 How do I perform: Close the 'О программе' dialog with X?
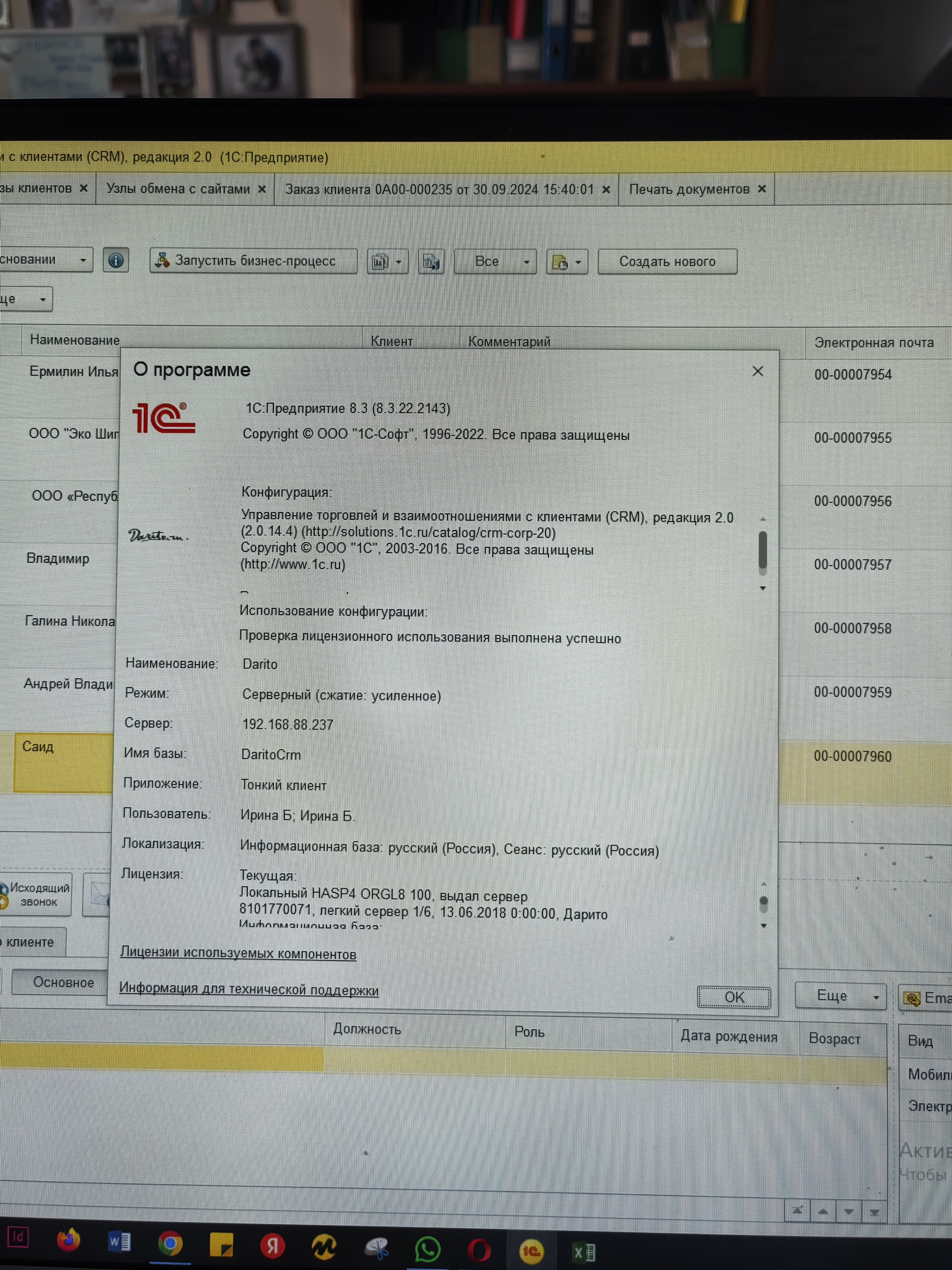(x=757, y=371)
